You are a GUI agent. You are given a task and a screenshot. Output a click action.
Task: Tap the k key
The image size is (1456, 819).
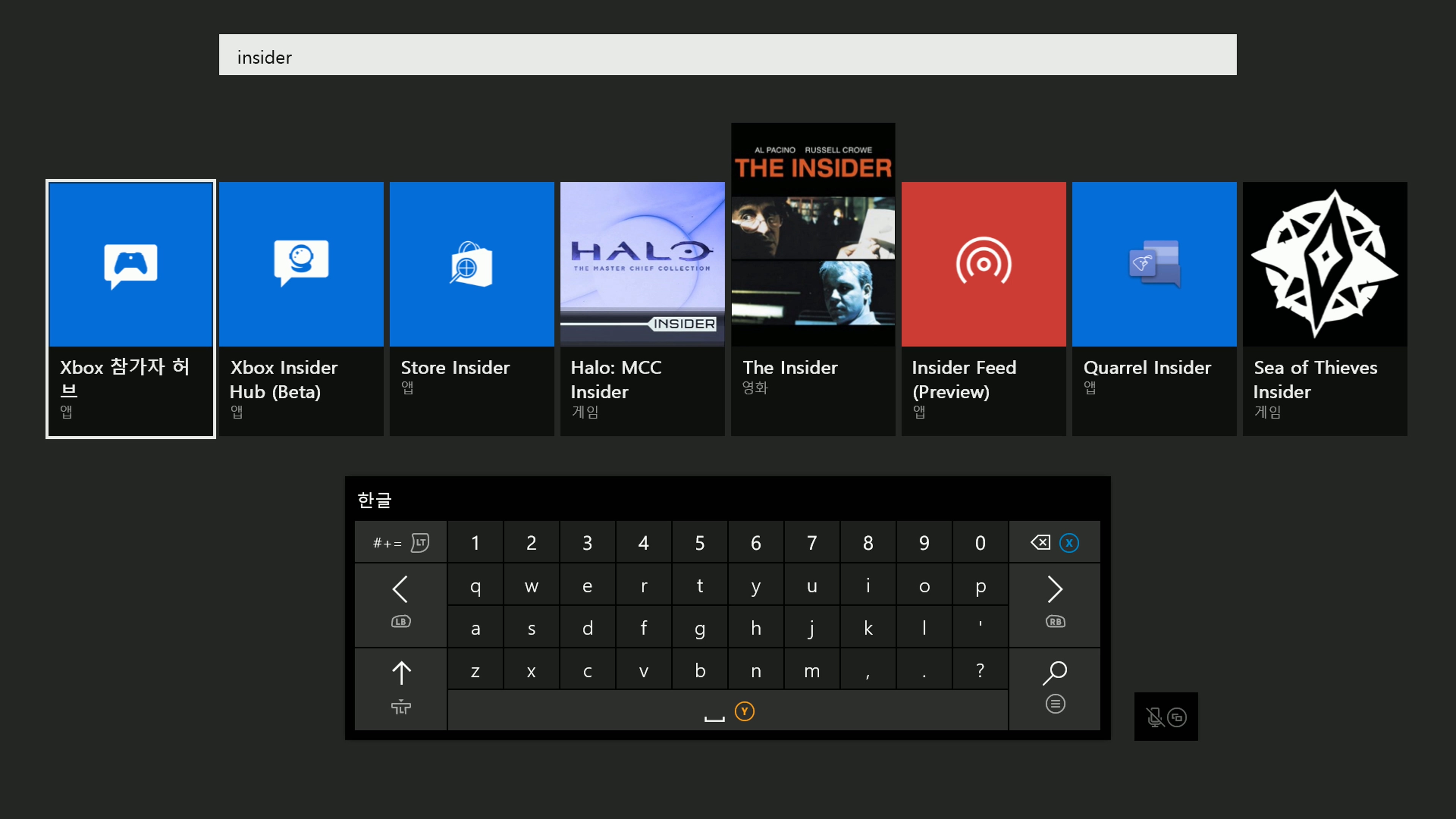point(868,628)
